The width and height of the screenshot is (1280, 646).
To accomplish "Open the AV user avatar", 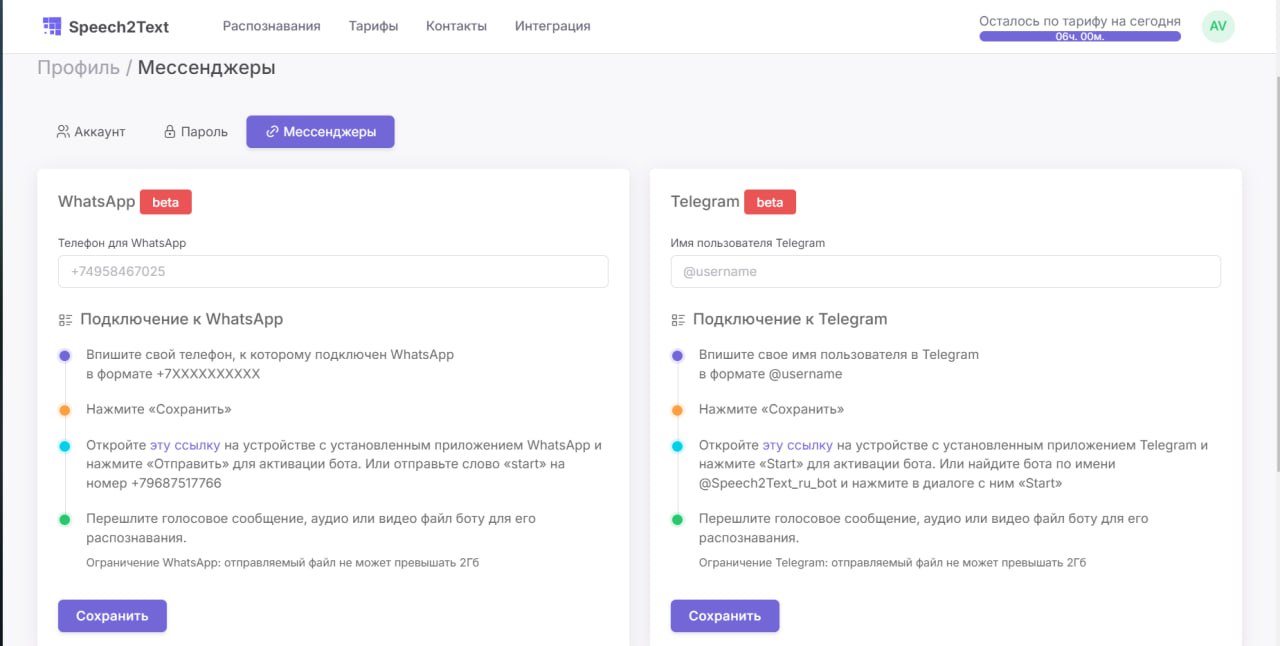I will (x=1217, y=26).
